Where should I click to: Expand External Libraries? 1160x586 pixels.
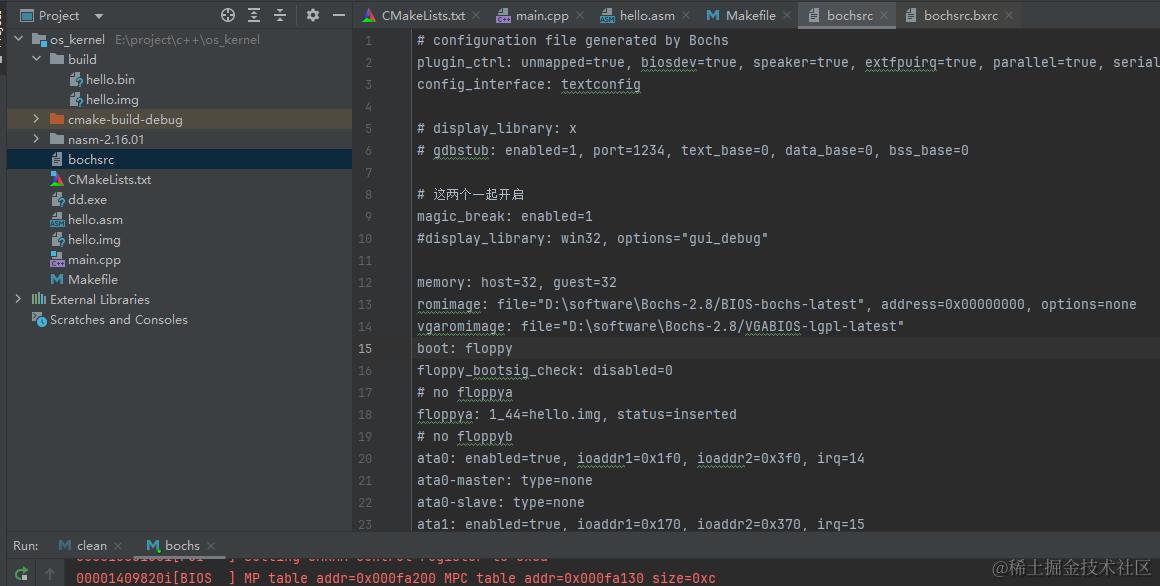pyautogui.click(x=18, y=299)
